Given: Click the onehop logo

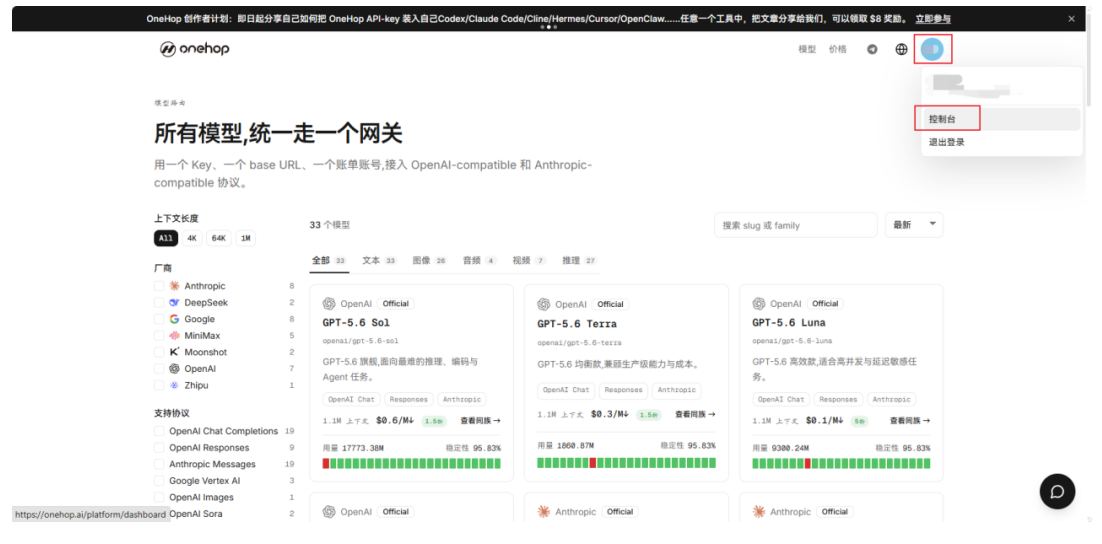Looking at the screenshot, I should [x=194, y=48].
